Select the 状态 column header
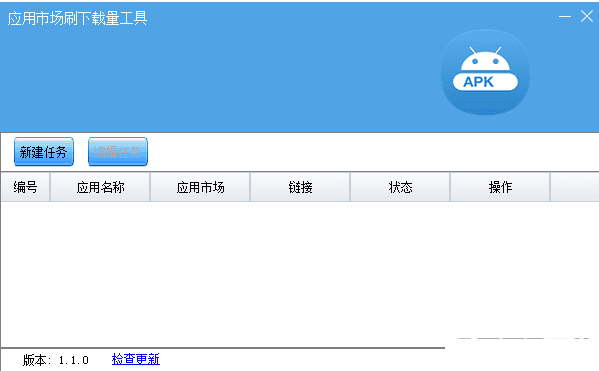The height and width of the screenshot is (371, 599). point(400,187)
